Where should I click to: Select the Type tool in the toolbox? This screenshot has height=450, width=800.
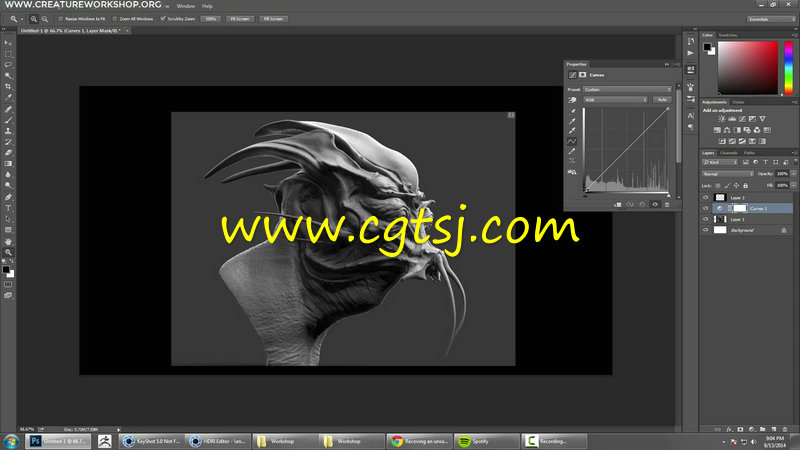(x=8, y=208)
